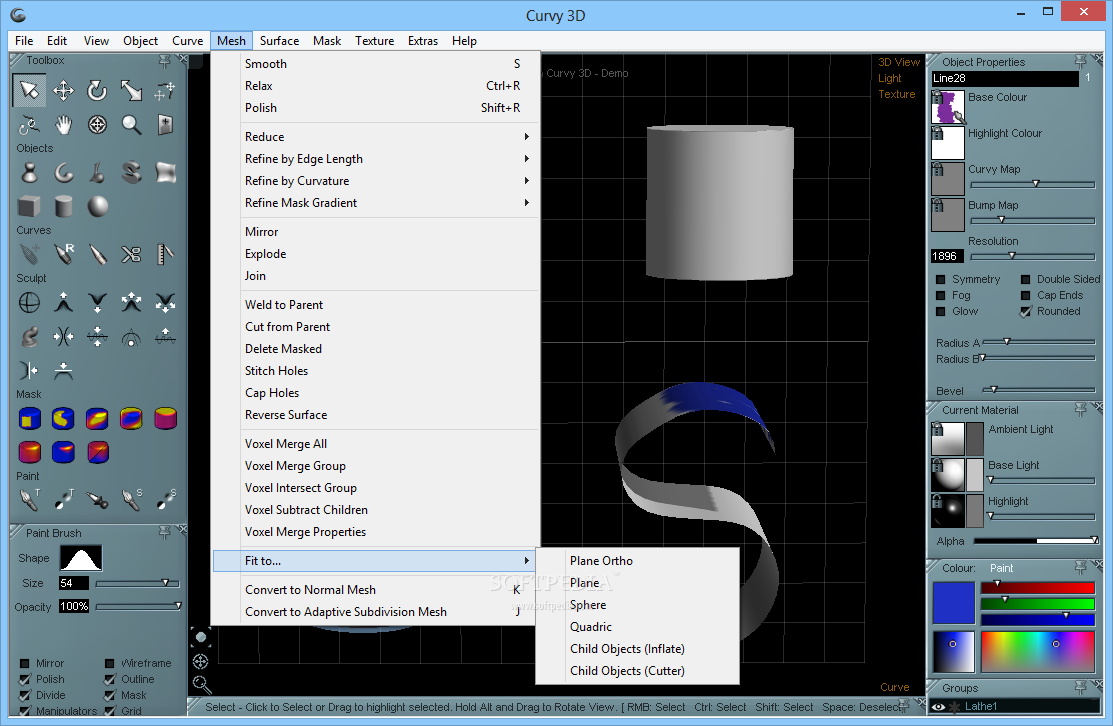Expand Refine by Edge Length submenu

tap(376, 158)
